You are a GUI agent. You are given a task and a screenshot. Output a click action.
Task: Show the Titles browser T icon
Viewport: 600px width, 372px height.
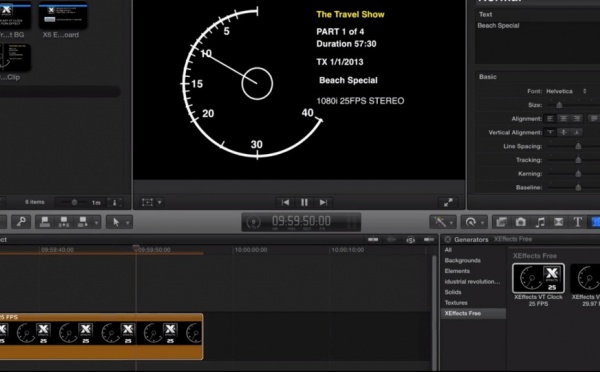click(x=578, y=222)
